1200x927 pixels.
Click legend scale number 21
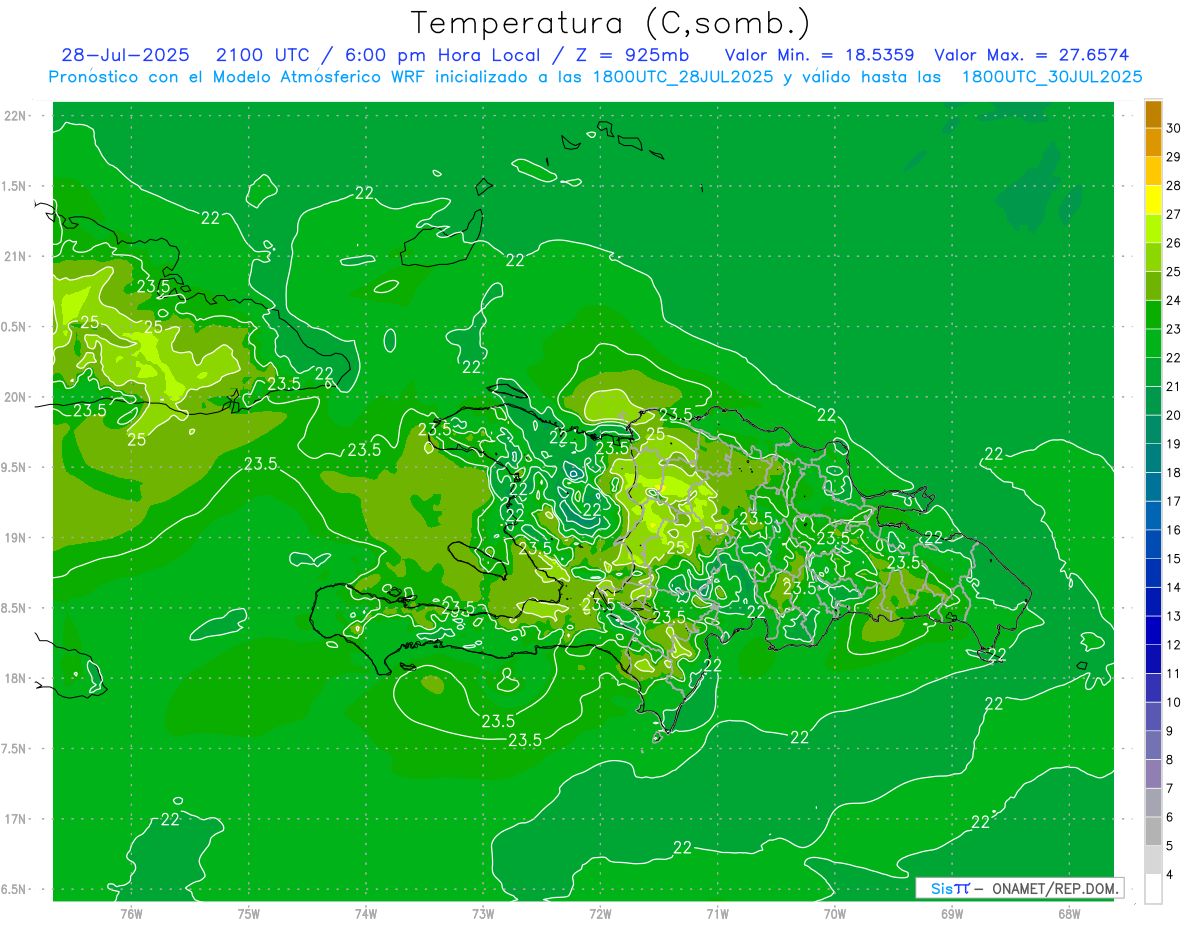[x=1174, y=387]
